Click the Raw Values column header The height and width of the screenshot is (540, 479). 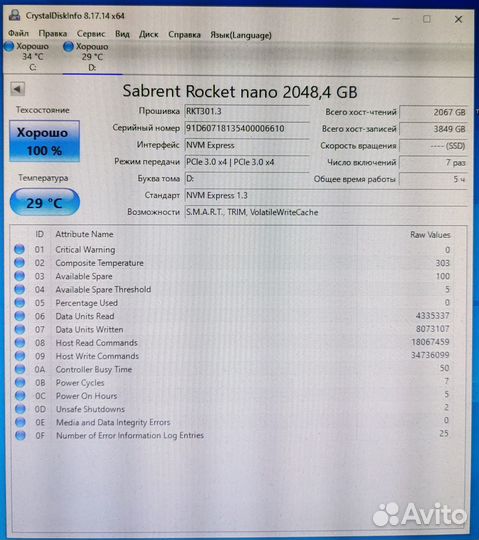tap(430, 235)
